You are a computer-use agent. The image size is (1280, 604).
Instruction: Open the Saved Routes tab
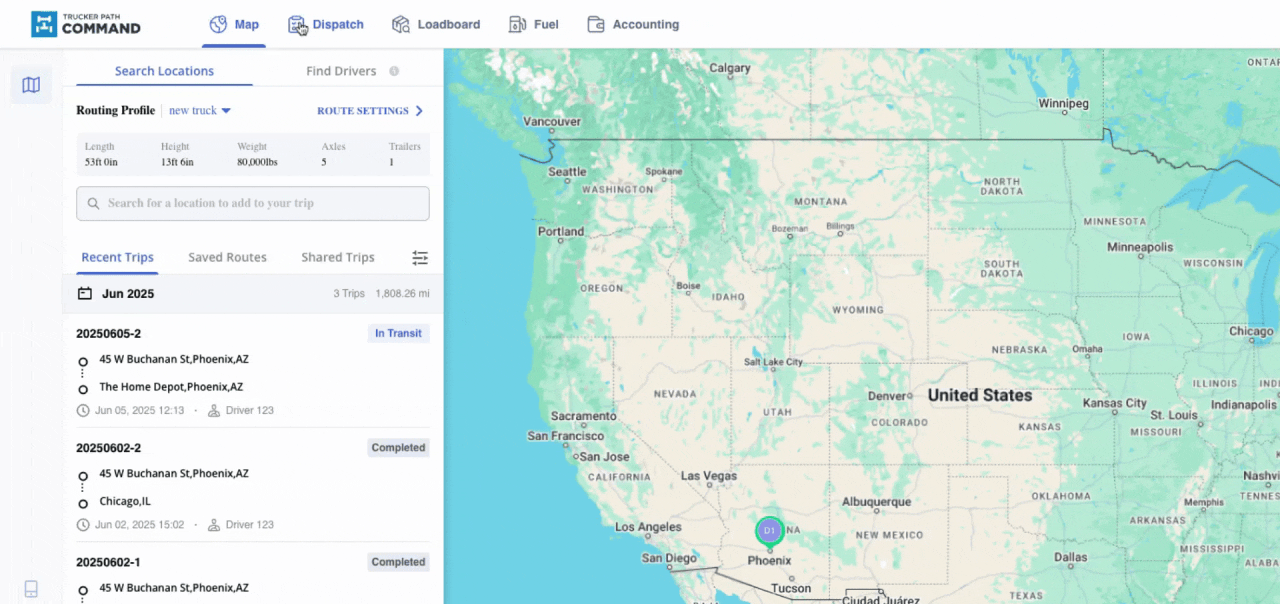[227, 257]
